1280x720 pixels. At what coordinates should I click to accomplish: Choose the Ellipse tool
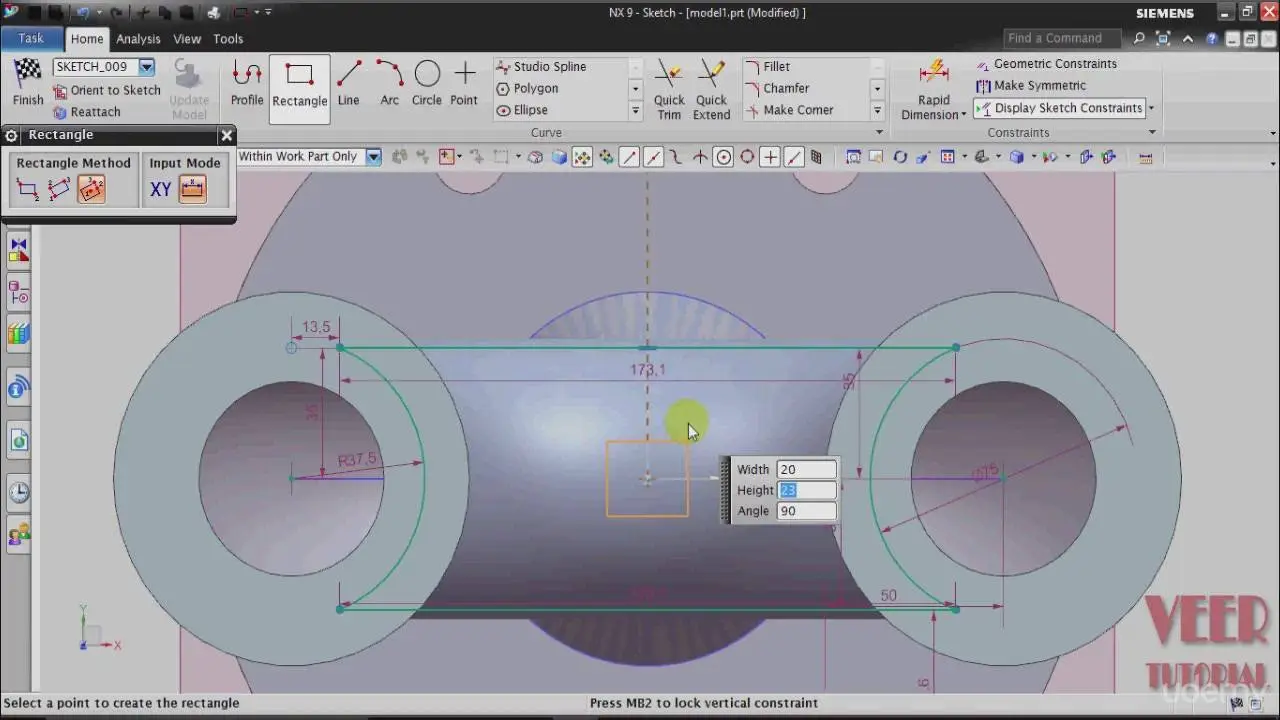[x=522, y=110]
